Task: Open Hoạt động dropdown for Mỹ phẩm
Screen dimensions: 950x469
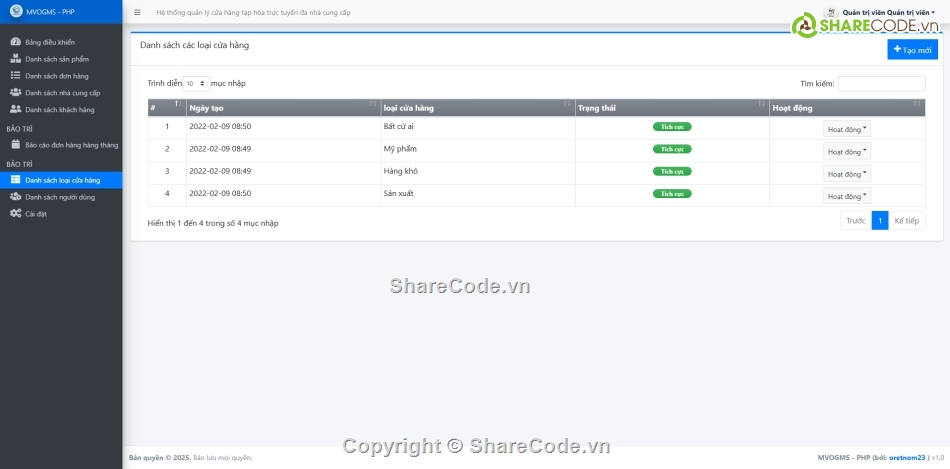Action: (x=847, y=152)
